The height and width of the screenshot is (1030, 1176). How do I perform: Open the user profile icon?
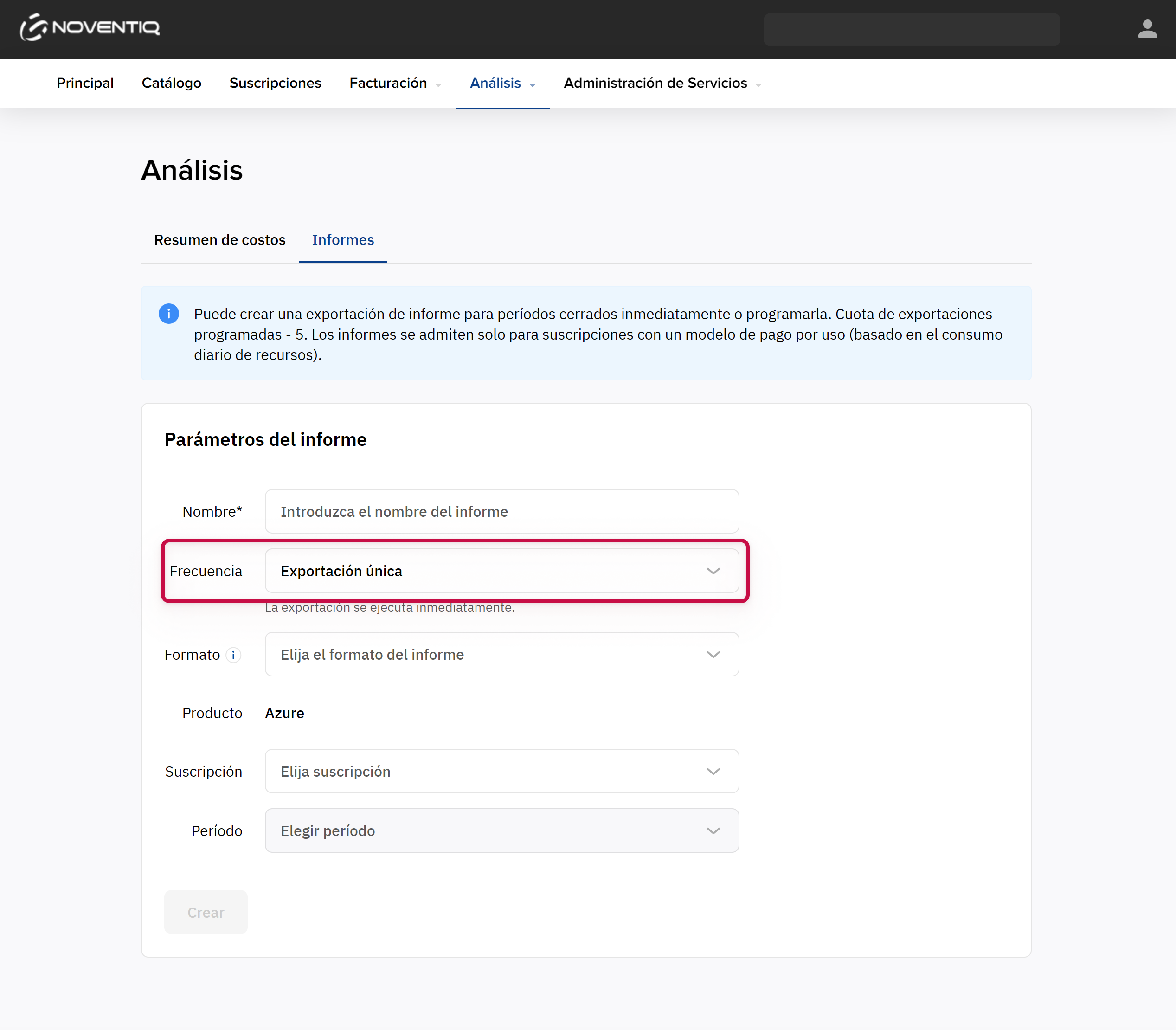[x=1147, y=29]
